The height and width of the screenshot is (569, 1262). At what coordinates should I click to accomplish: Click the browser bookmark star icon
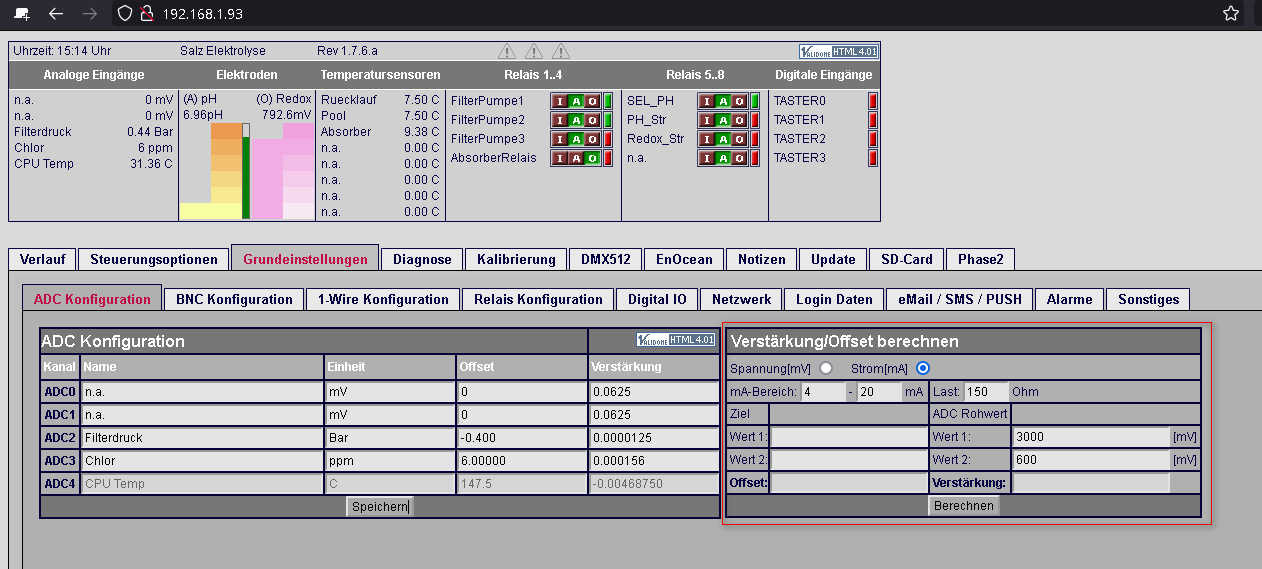pyautogui.click(x=1231, y=14)
